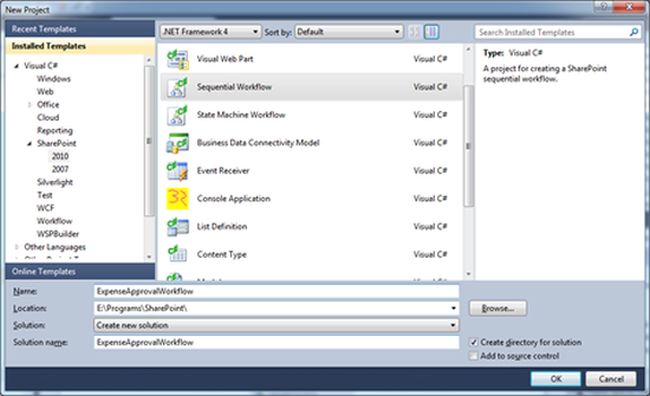Click the Event Receiver template icon
This screenshot has height=396, width=650.
pos(177,171)
